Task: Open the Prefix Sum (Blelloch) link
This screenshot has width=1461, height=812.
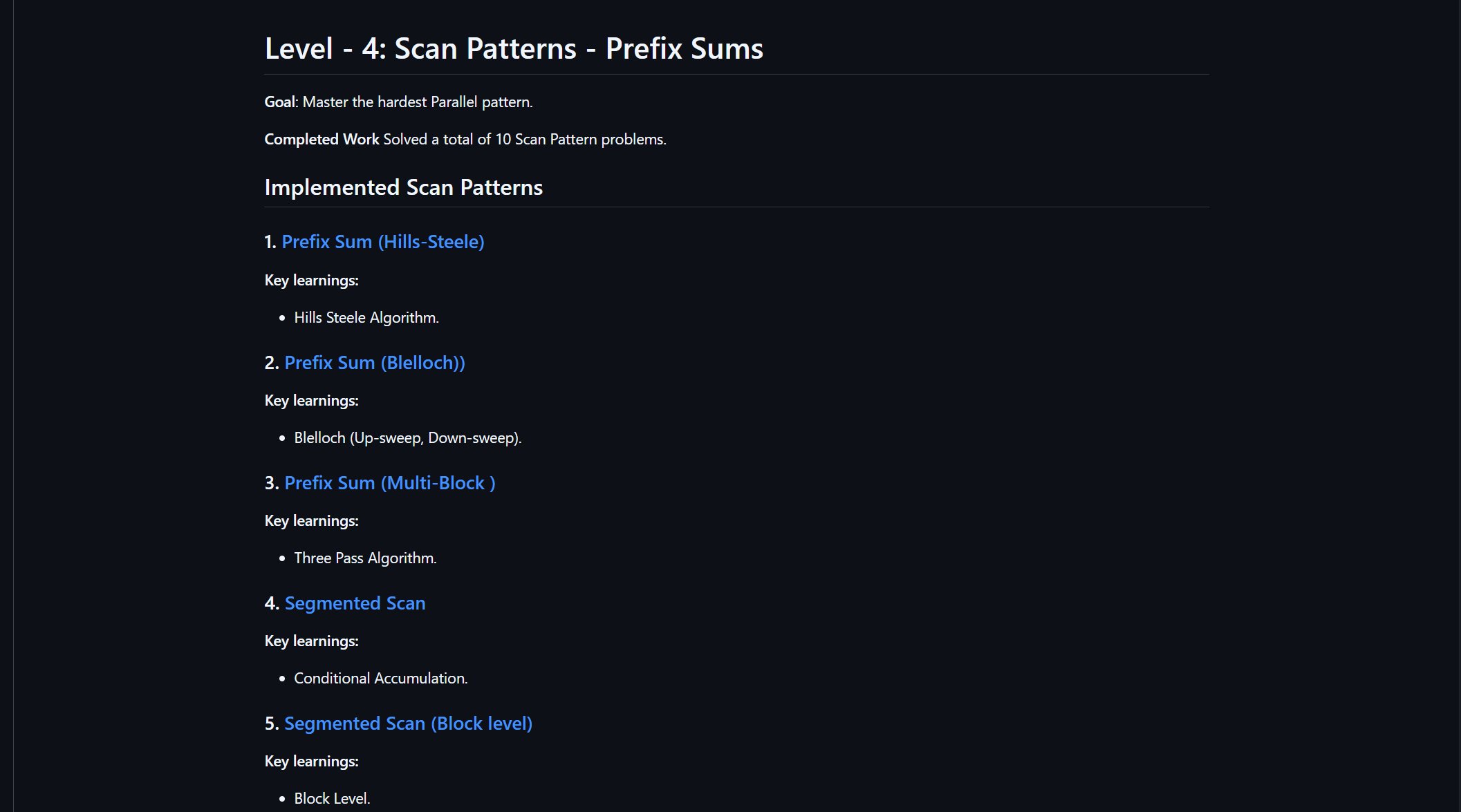Action: (374, 363)
